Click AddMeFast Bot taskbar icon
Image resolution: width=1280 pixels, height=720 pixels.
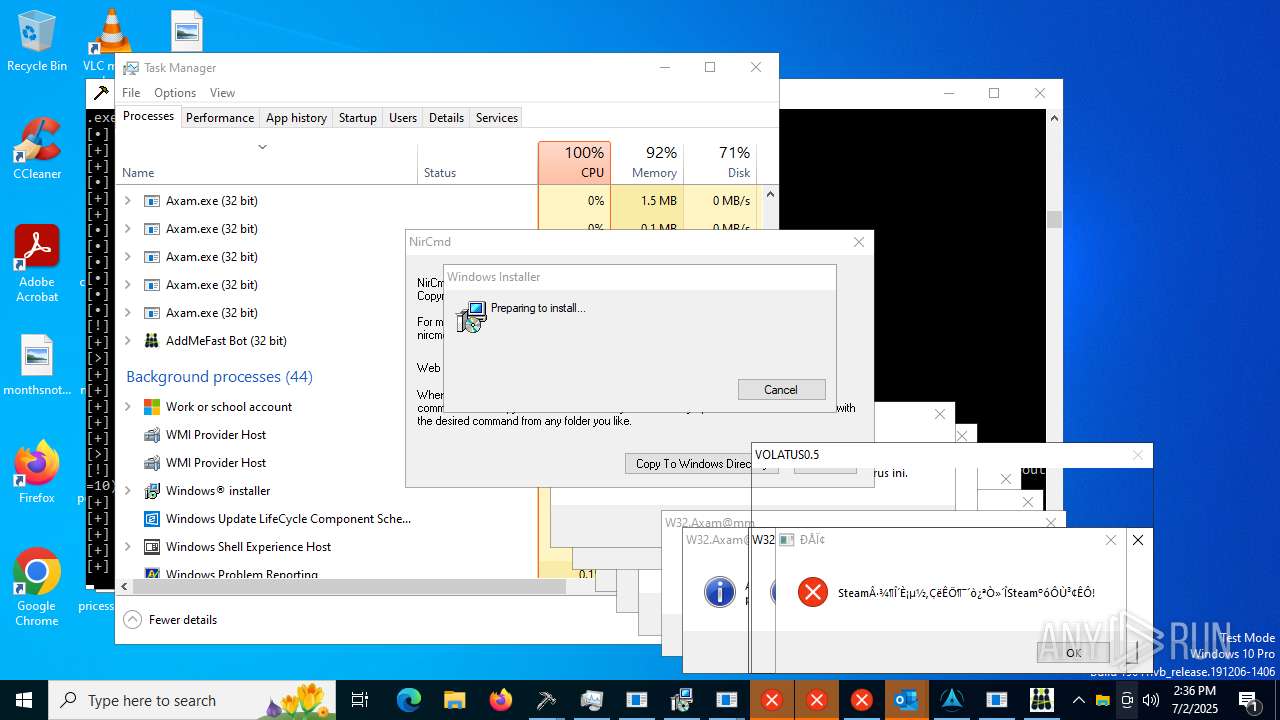point(1042,700)
